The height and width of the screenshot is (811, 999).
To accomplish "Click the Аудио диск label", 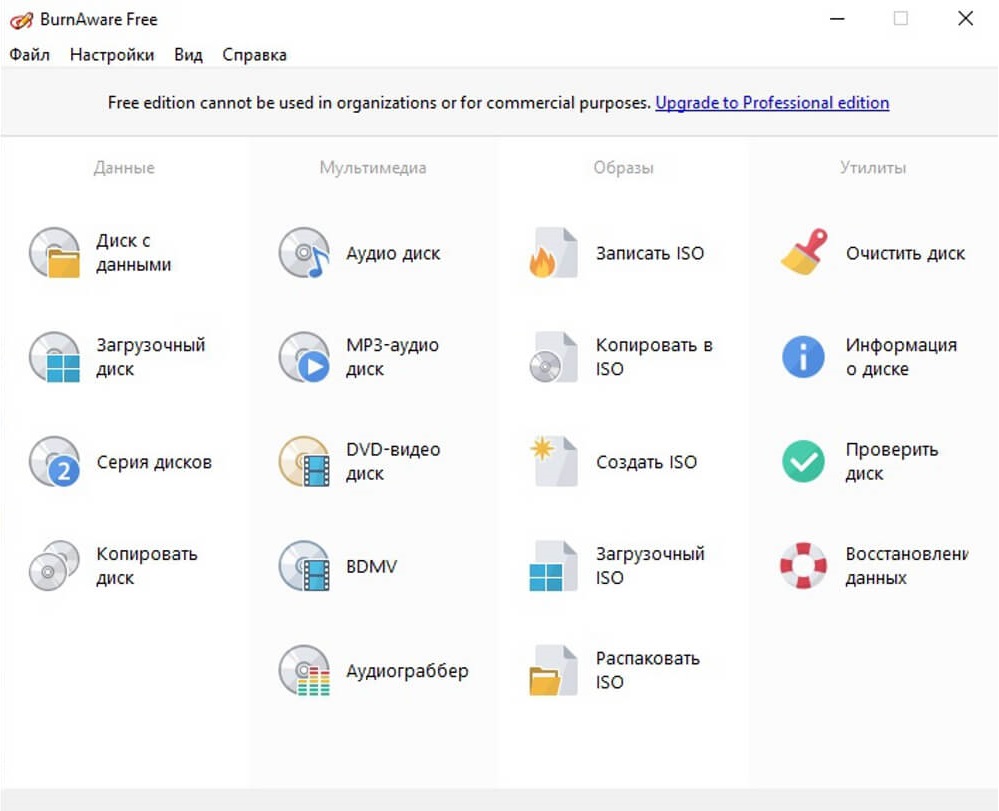I will [393, 254].
